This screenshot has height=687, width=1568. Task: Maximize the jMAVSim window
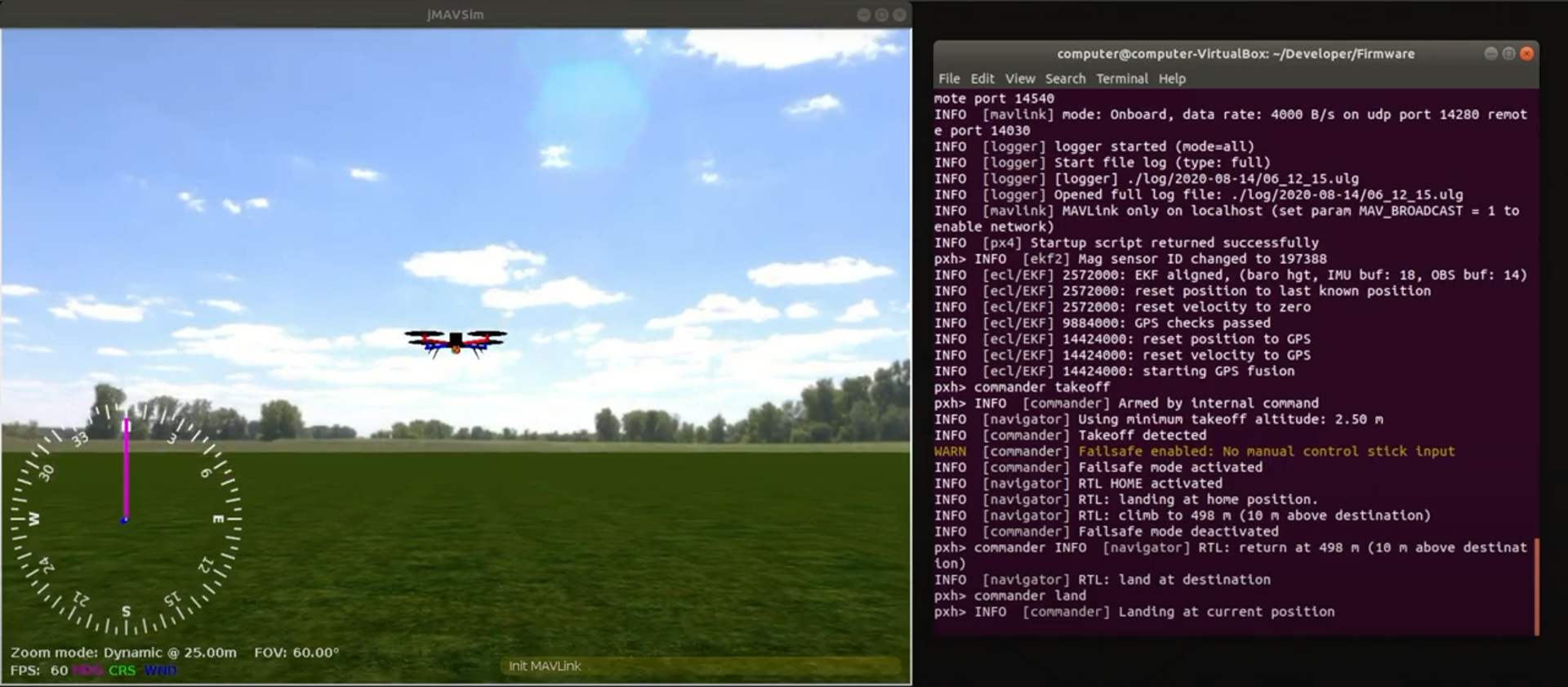pos(881,15)
